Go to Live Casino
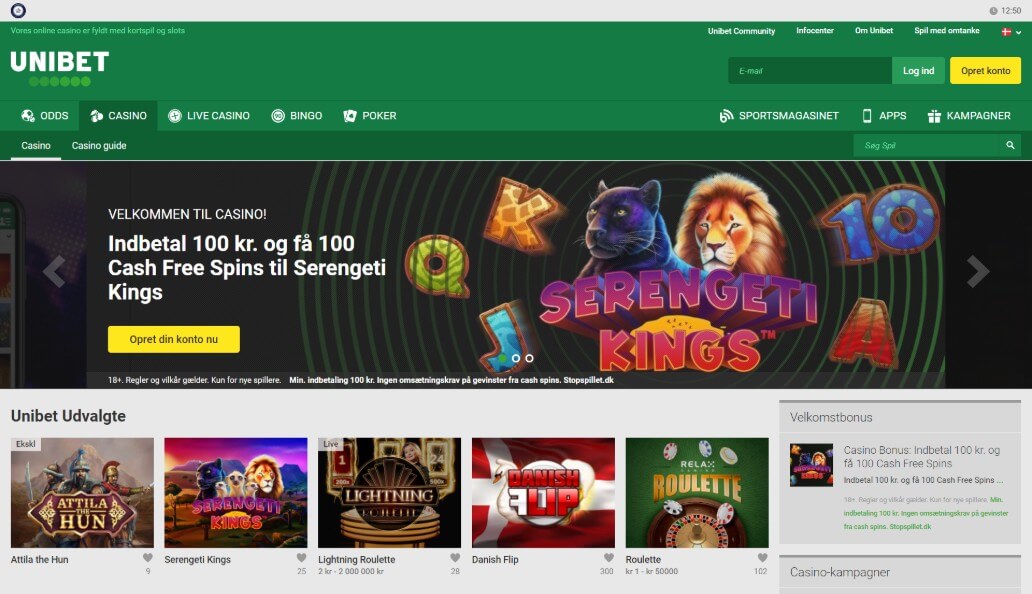 pyautogui.click(x=209, y=116)
